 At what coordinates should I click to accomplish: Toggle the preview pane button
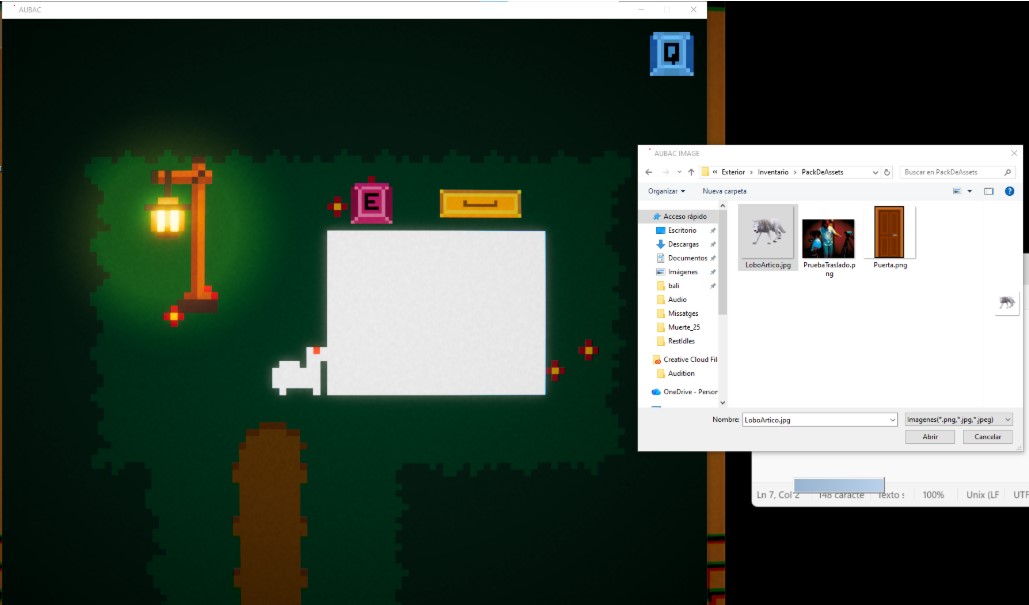point(988,191)
